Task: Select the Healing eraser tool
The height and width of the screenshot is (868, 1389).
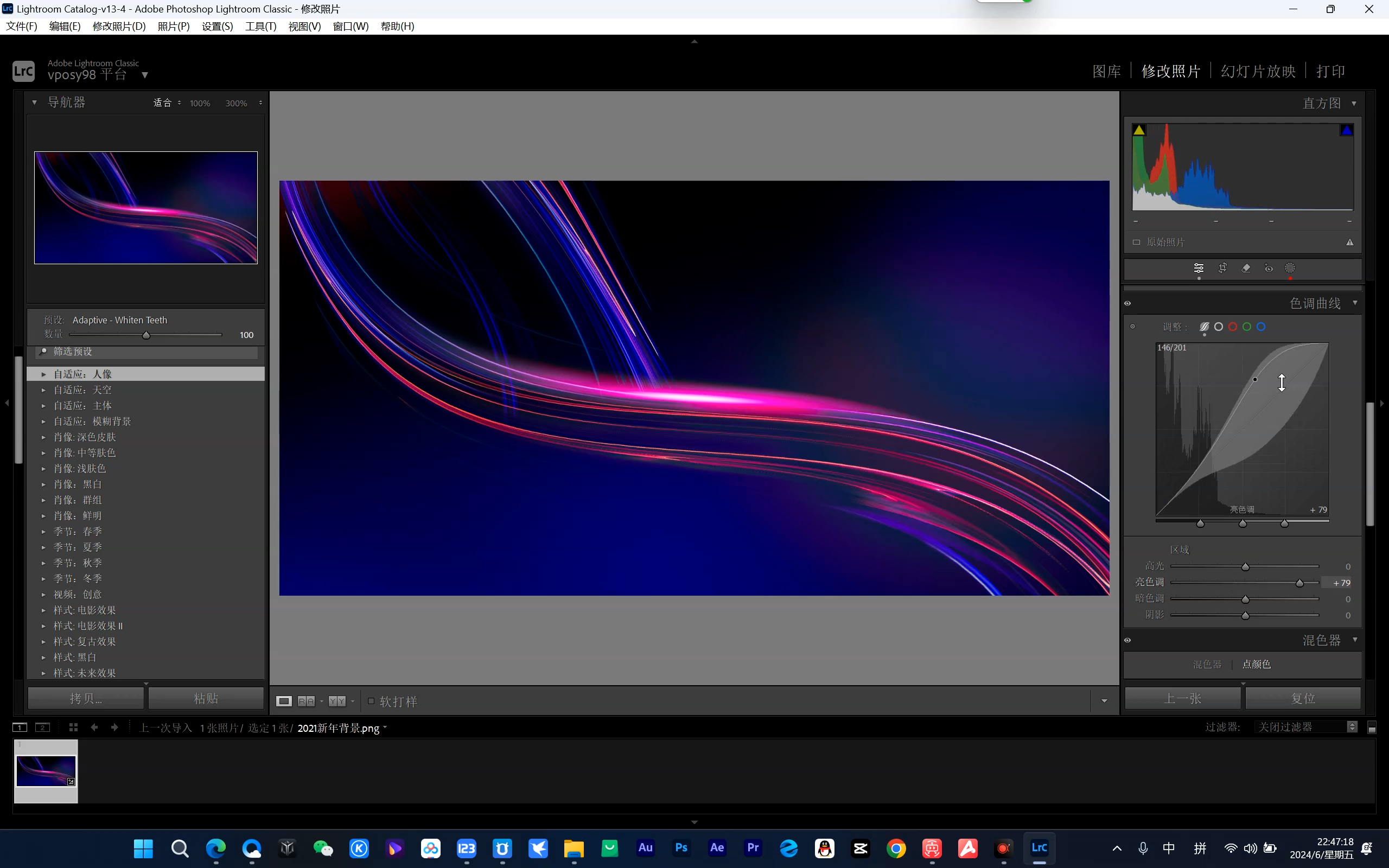Action: point(1246,268)
